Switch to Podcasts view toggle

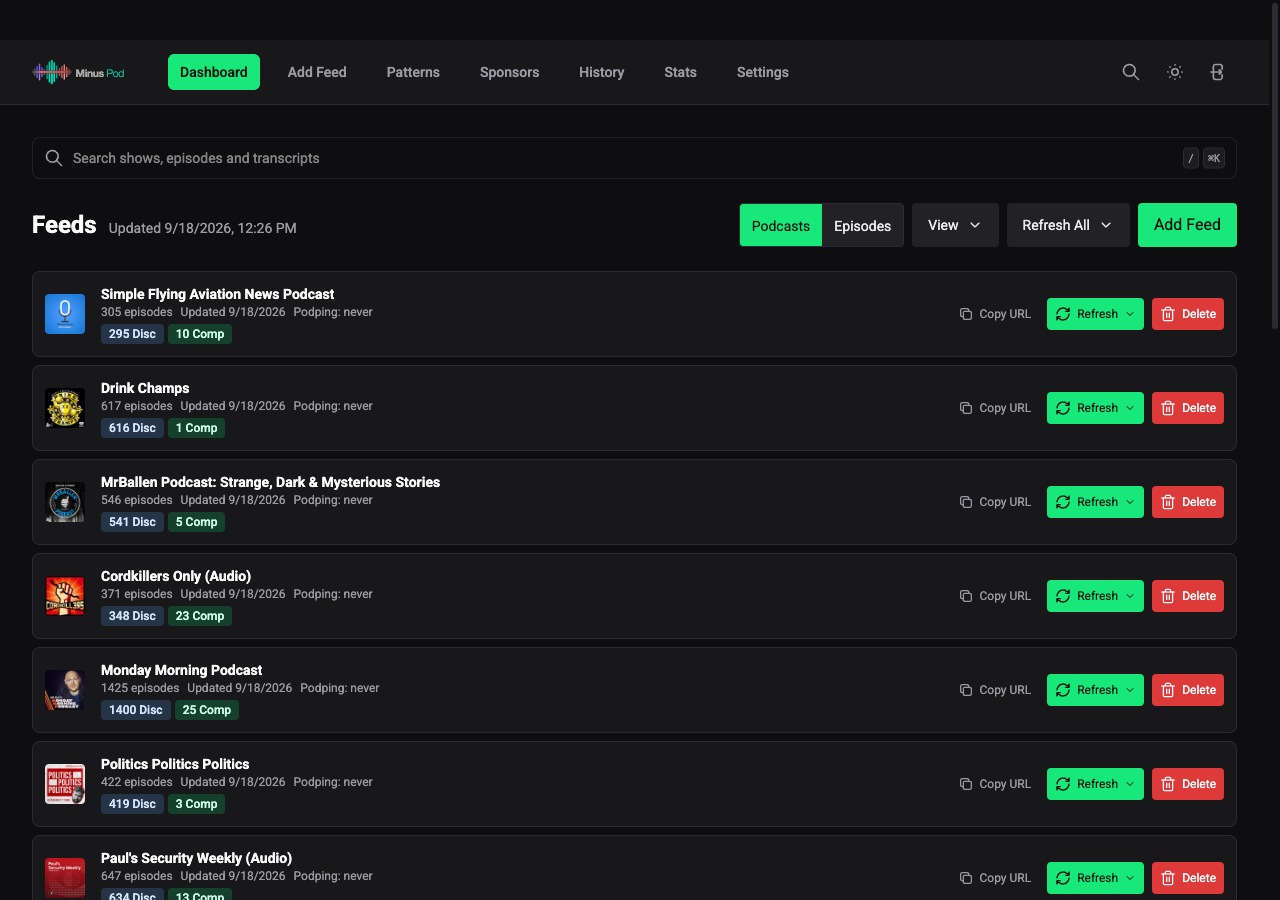click(x=781, y=225)
